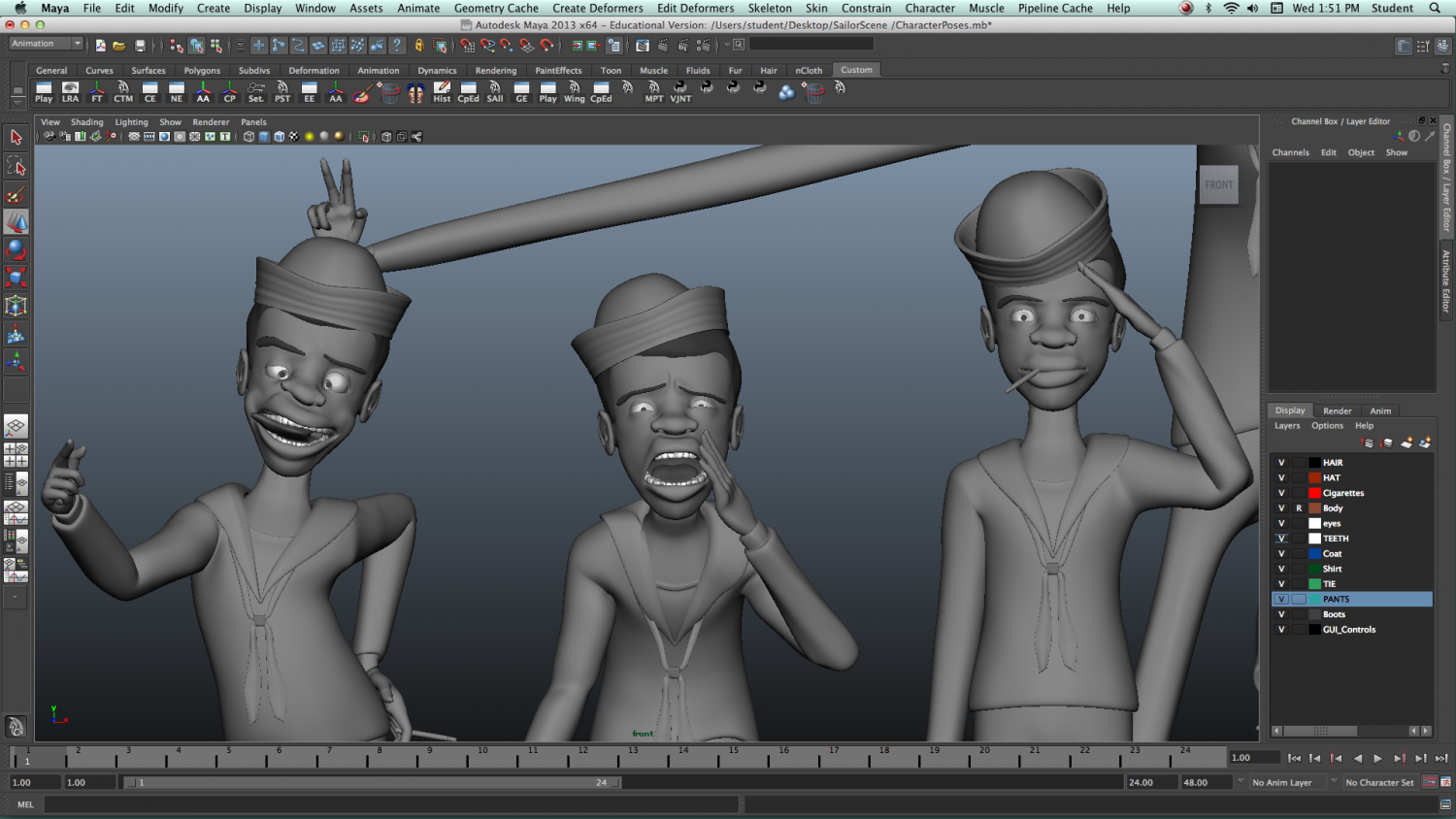The width and height of the screenshot is (1456, 819).
Task: Go to start of playback range
Action: (x=1294, y=758)
